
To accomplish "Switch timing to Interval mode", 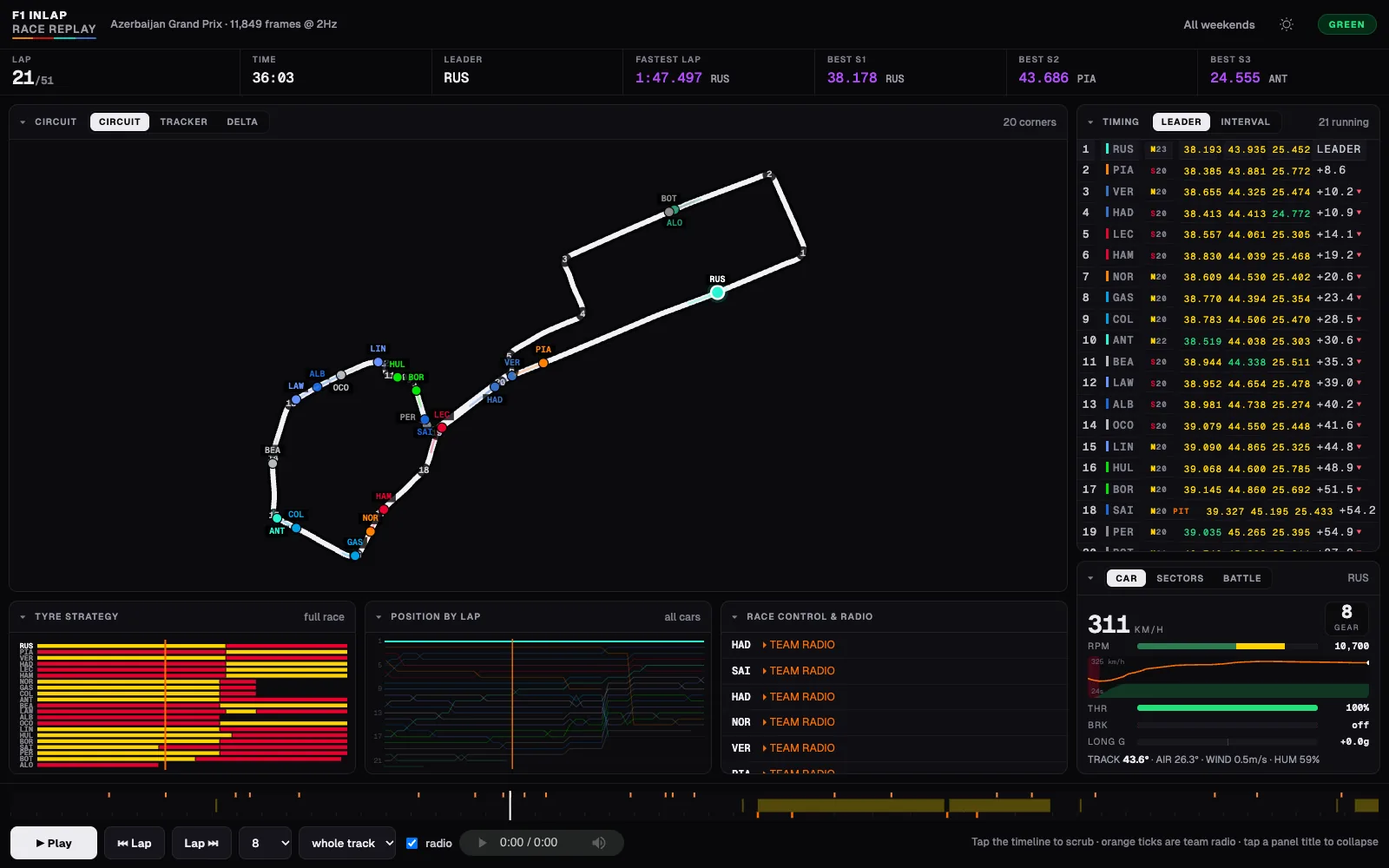I will pos(1245,122).
